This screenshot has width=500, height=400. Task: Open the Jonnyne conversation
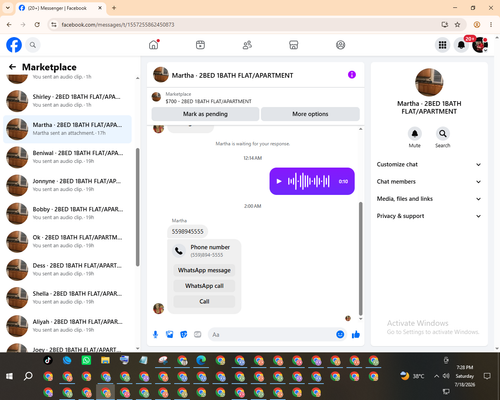pos(67,185)
